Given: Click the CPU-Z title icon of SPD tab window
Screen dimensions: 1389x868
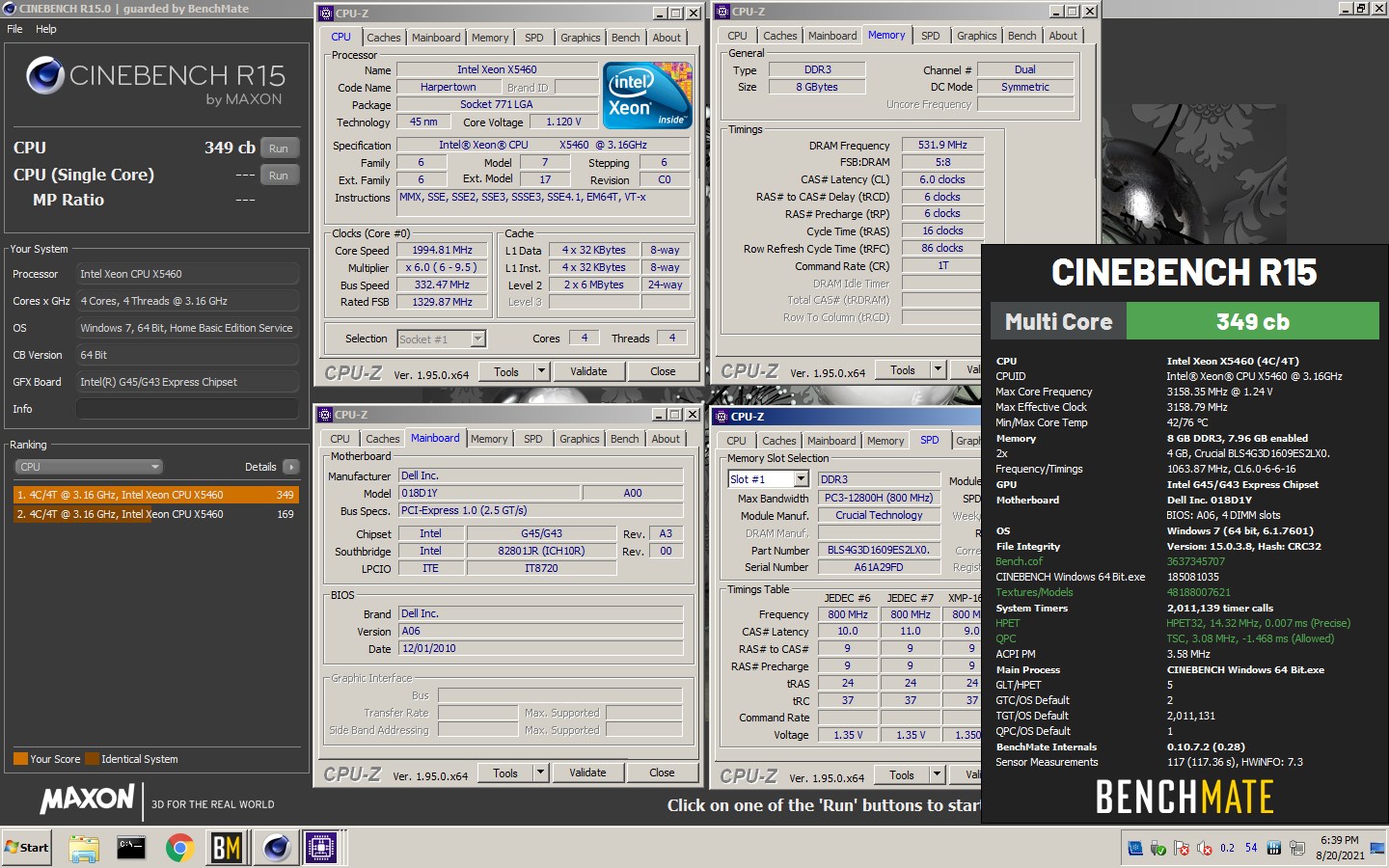Looking at the screenshot, I should click(722, 417).
